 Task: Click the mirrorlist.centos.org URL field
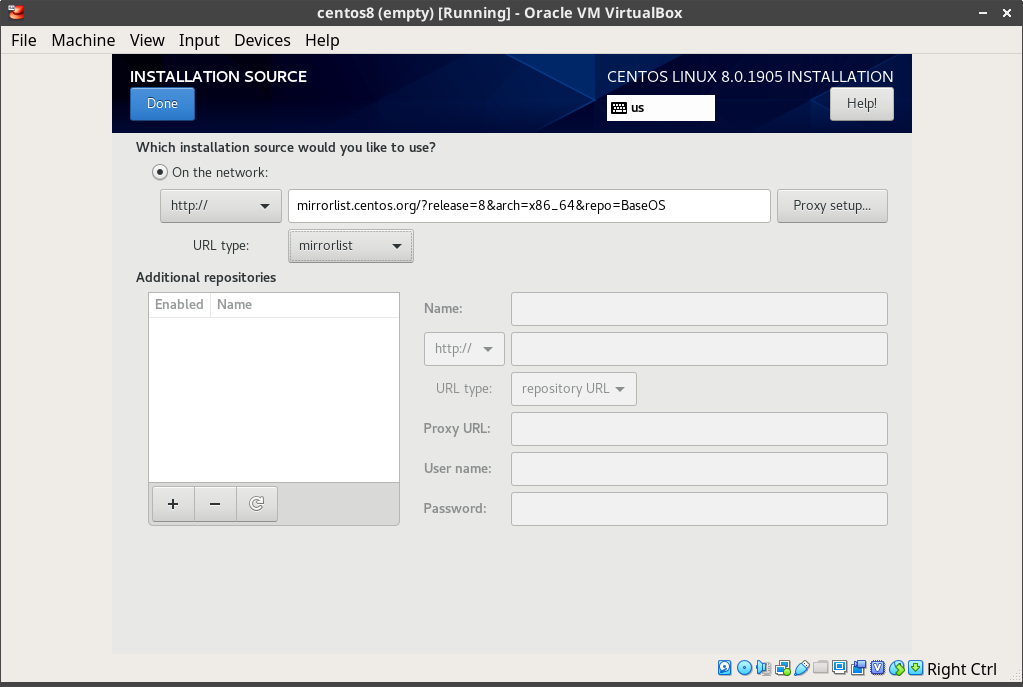529,206
